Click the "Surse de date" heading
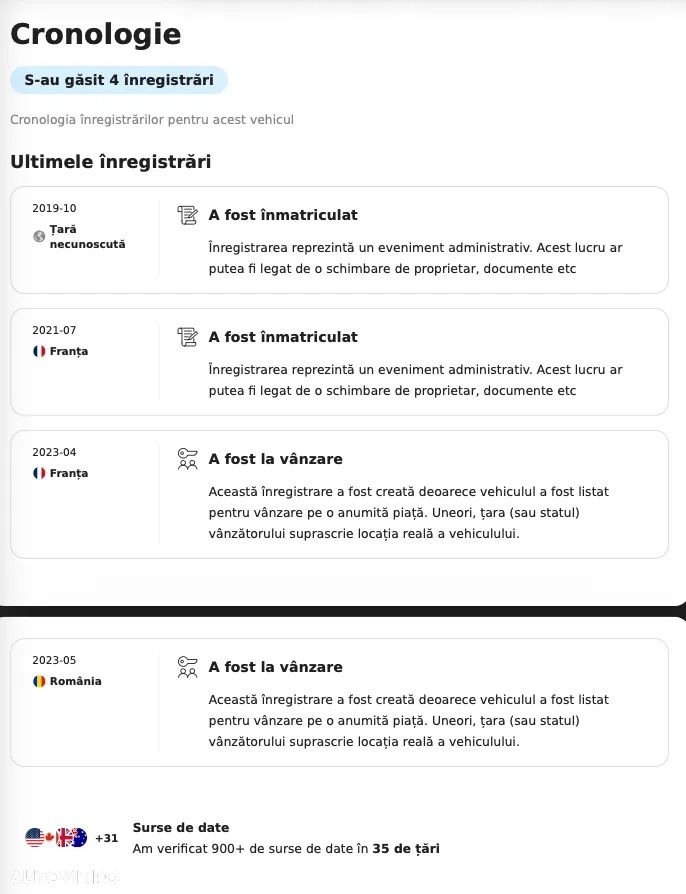 pos(181,828)
